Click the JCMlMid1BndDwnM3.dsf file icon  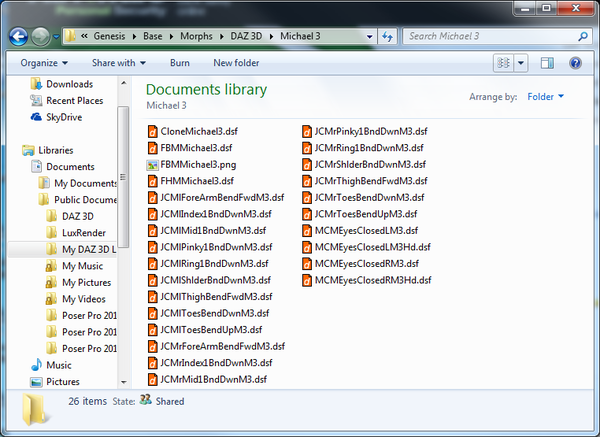click(152, 231)
